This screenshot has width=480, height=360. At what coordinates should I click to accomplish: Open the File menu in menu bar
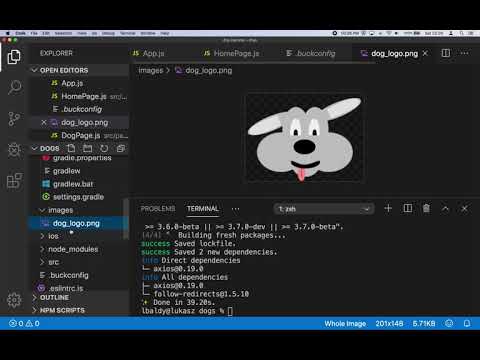[34, 33]
